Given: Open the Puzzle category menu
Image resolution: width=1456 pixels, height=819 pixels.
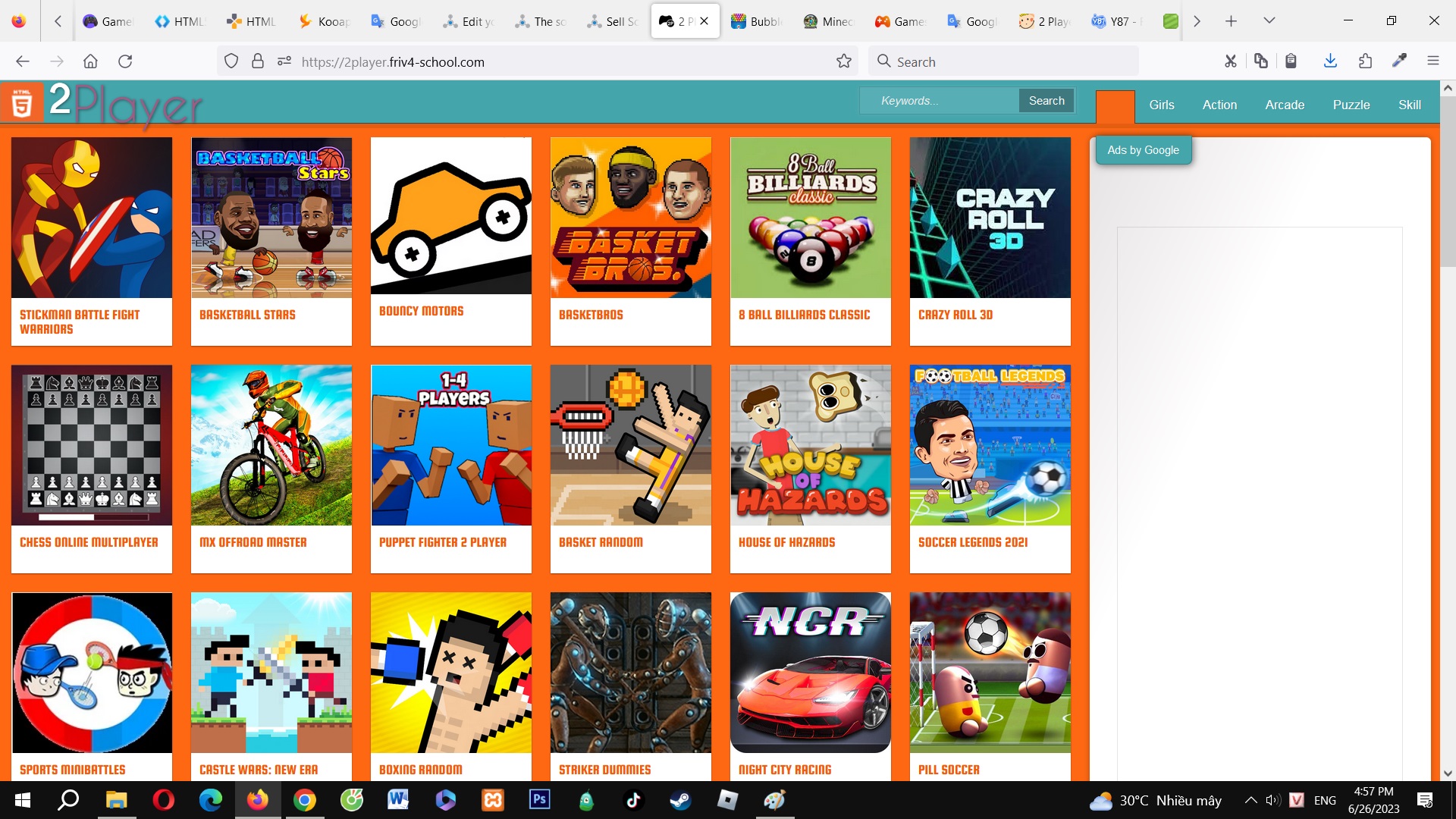Looking at the screenshot, I should tap(1351, 105).
